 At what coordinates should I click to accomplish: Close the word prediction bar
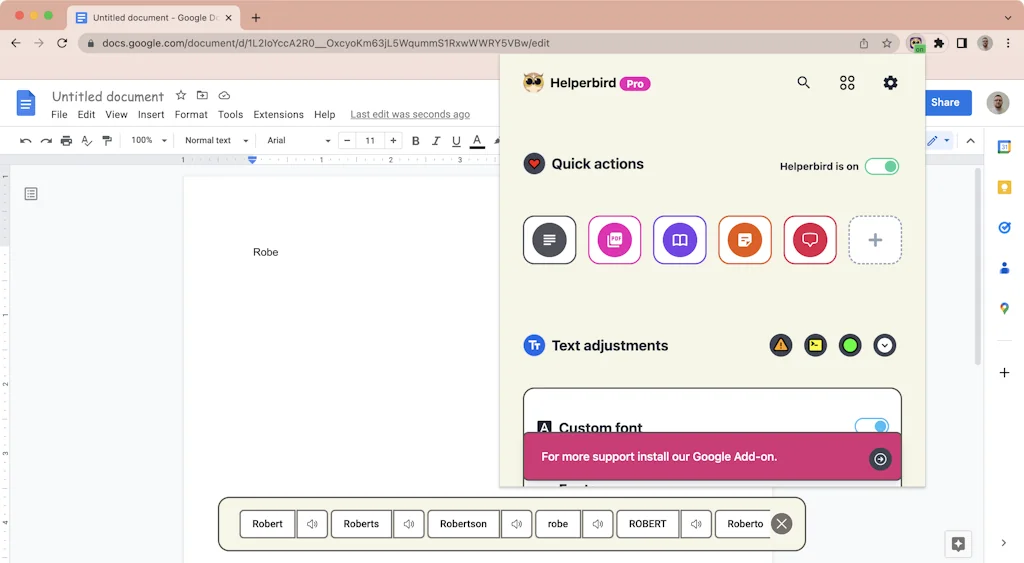(782, 524)
